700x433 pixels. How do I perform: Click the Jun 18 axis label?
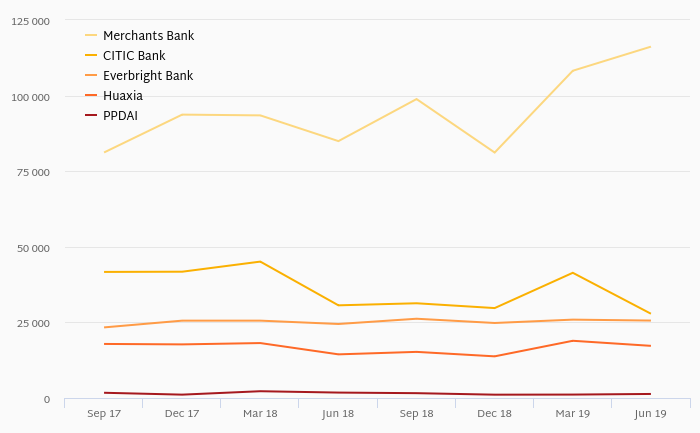(338, 414)
